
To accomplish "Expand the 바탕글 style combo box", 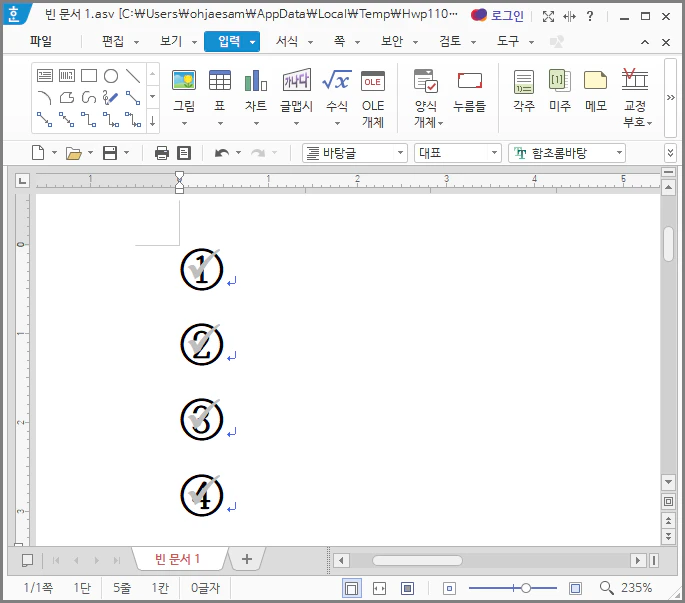I will [x=400, y=153].
